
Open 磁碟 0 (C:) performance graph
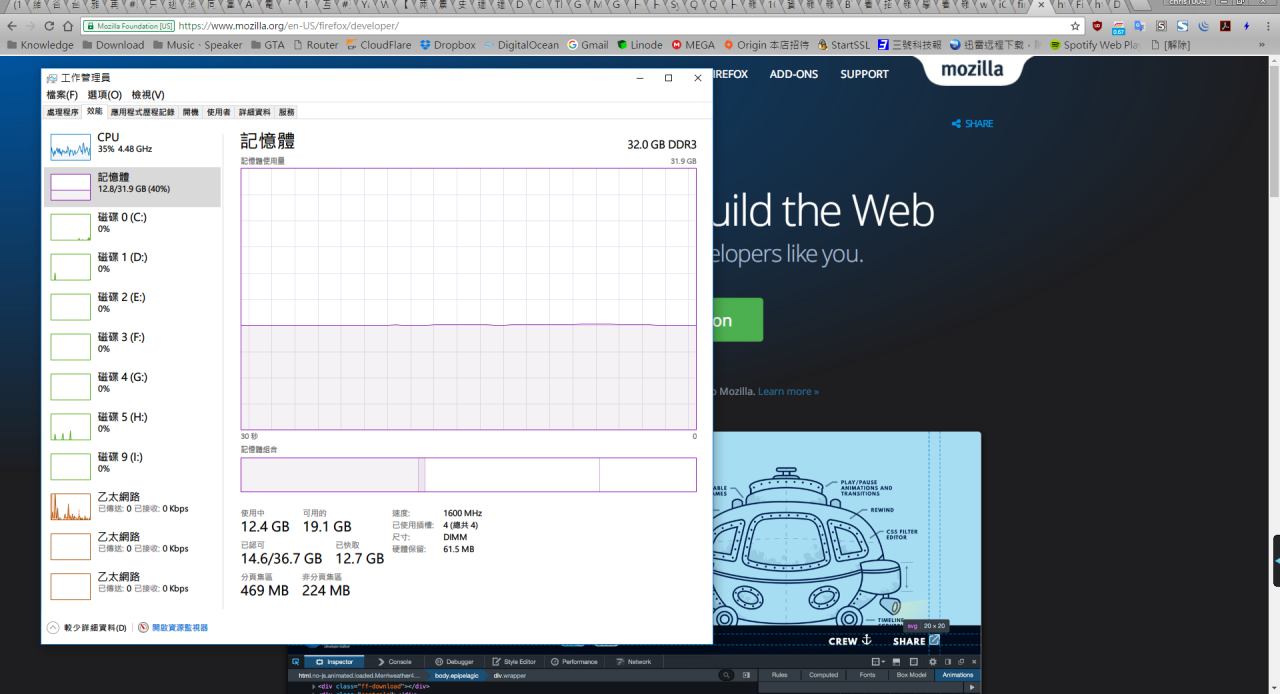click(x=132, y=226)
